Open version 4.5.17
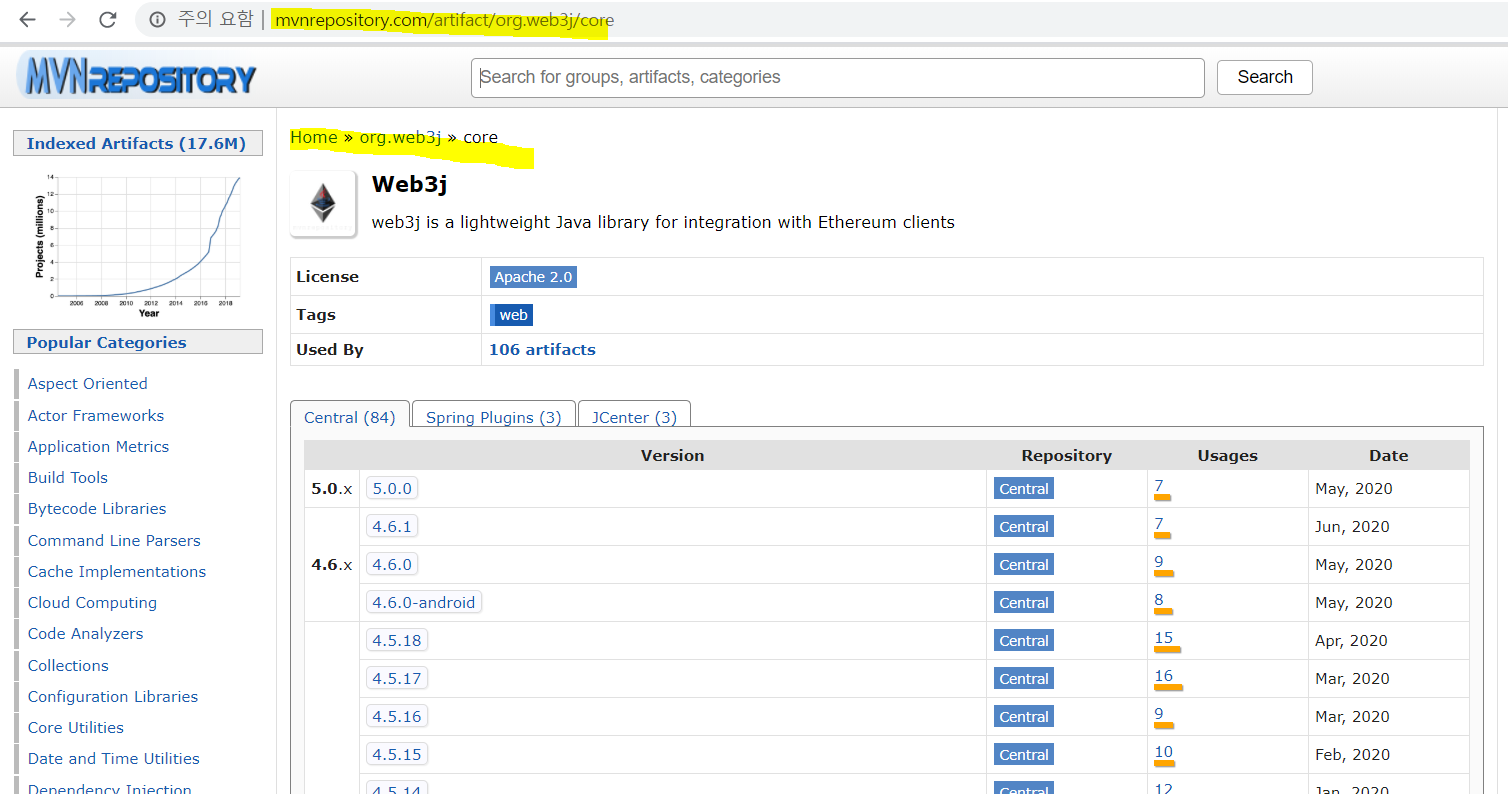This screenshot has height=794, width=1508. click(x=397, y=679)
